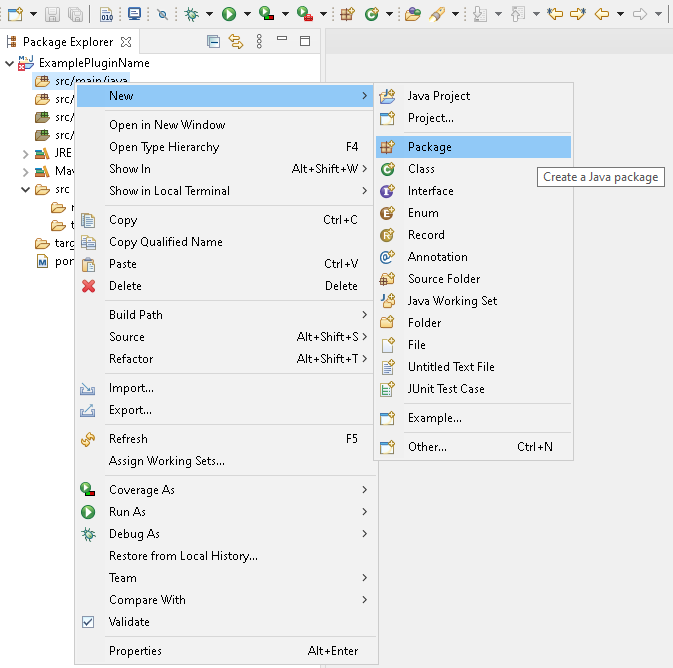Click the Previous Annotation toolbar icon
Viewport: 673px width, 668px height.
518,14
